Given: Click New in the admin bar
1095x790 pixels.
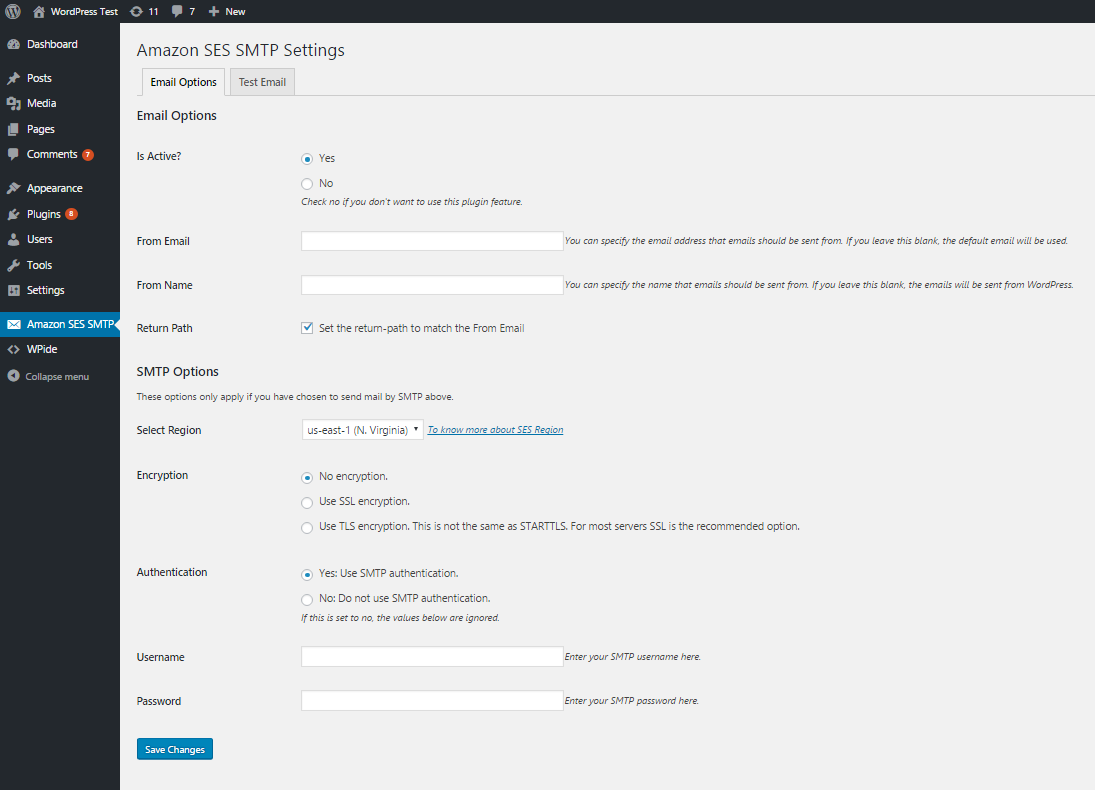Looking at the screenshot, I should click(x=235, y=11).
